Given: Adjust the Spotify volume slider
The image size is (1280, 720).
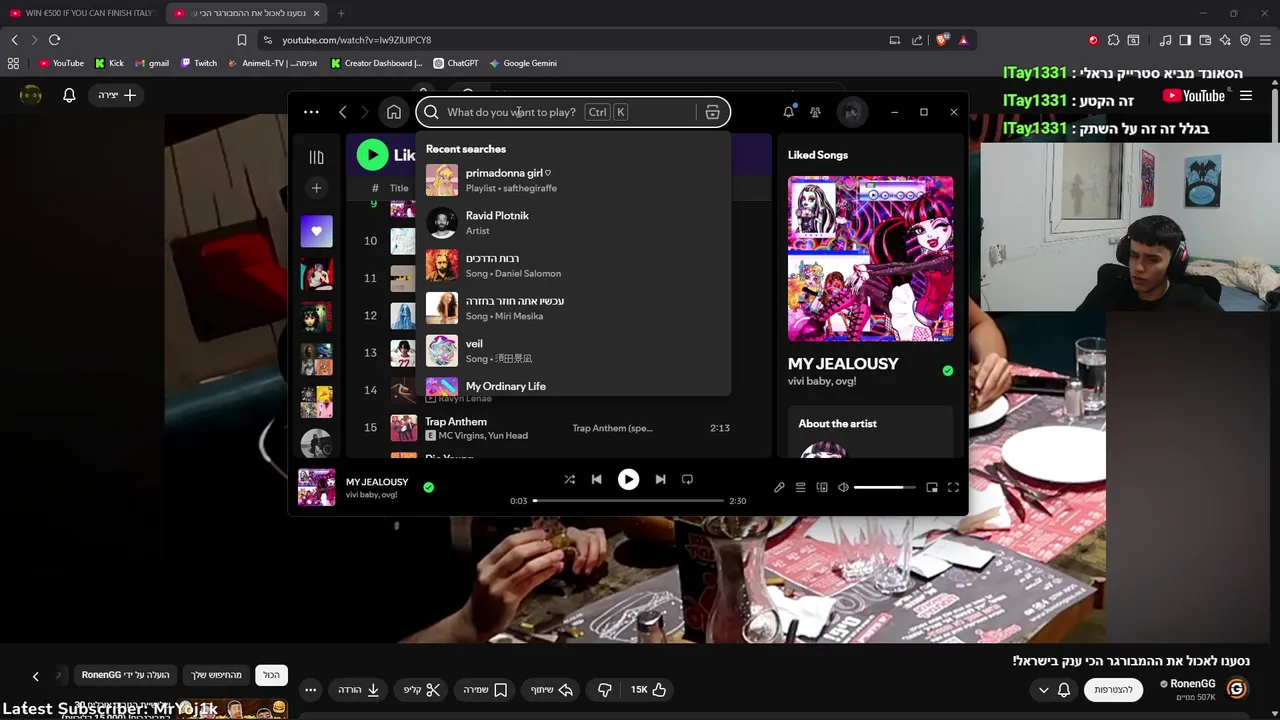Looking at the screenshot, I should pos(884,487).
